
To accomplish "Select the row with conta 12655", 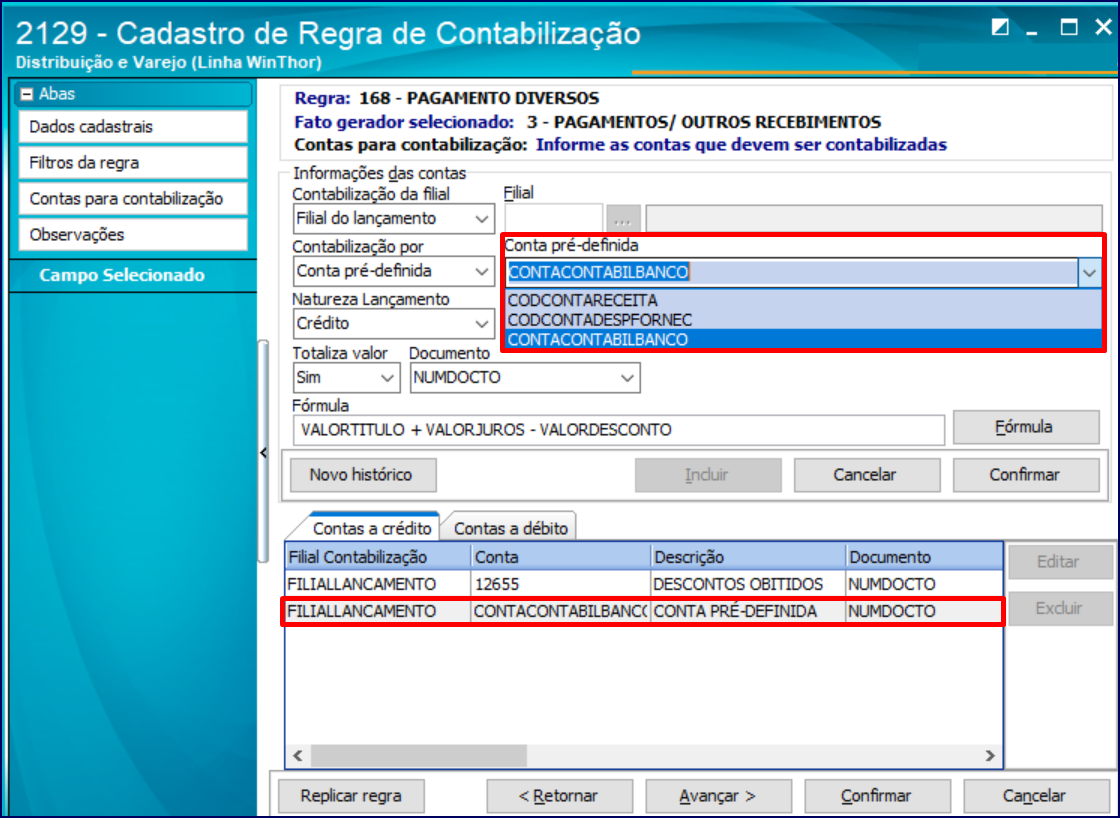I will point(644,584).
